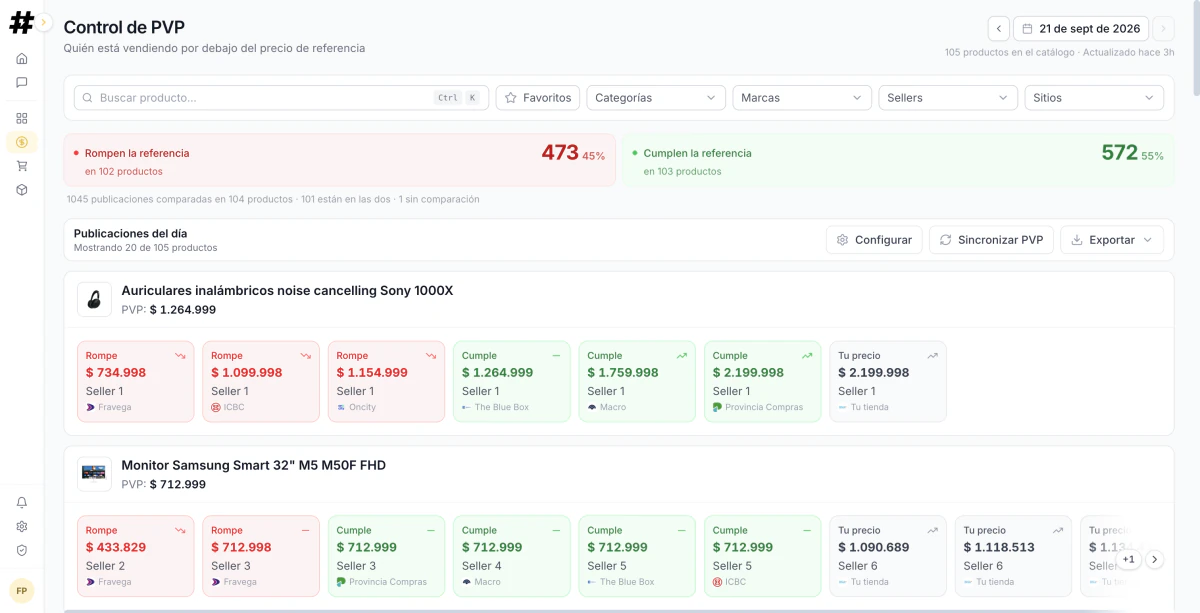This screenshot has width=1200, height=613.
Task: Open the Sellers dropdown filter
Action: [948, 98]
